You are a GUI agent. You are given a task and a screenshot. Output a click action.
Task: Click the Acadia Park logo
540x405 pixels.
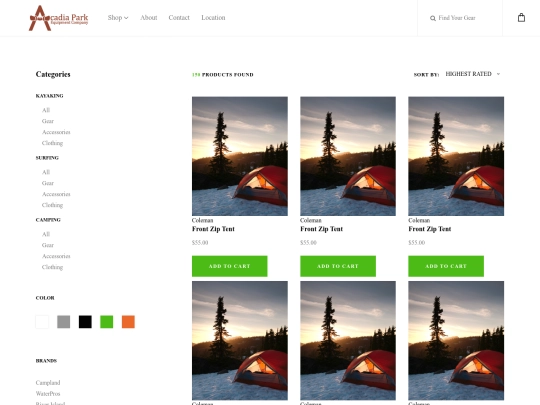(x=58, y=18)
